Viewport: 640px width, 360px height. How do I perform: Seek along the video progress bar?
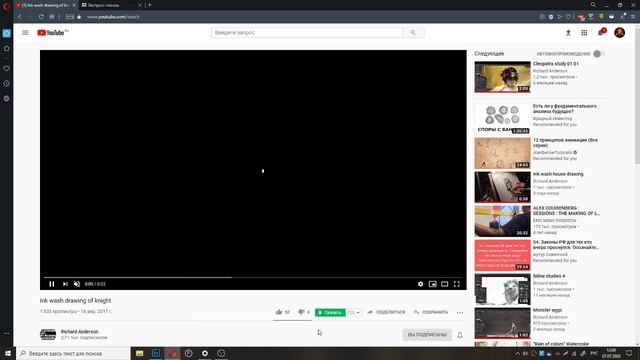[253, 277]
